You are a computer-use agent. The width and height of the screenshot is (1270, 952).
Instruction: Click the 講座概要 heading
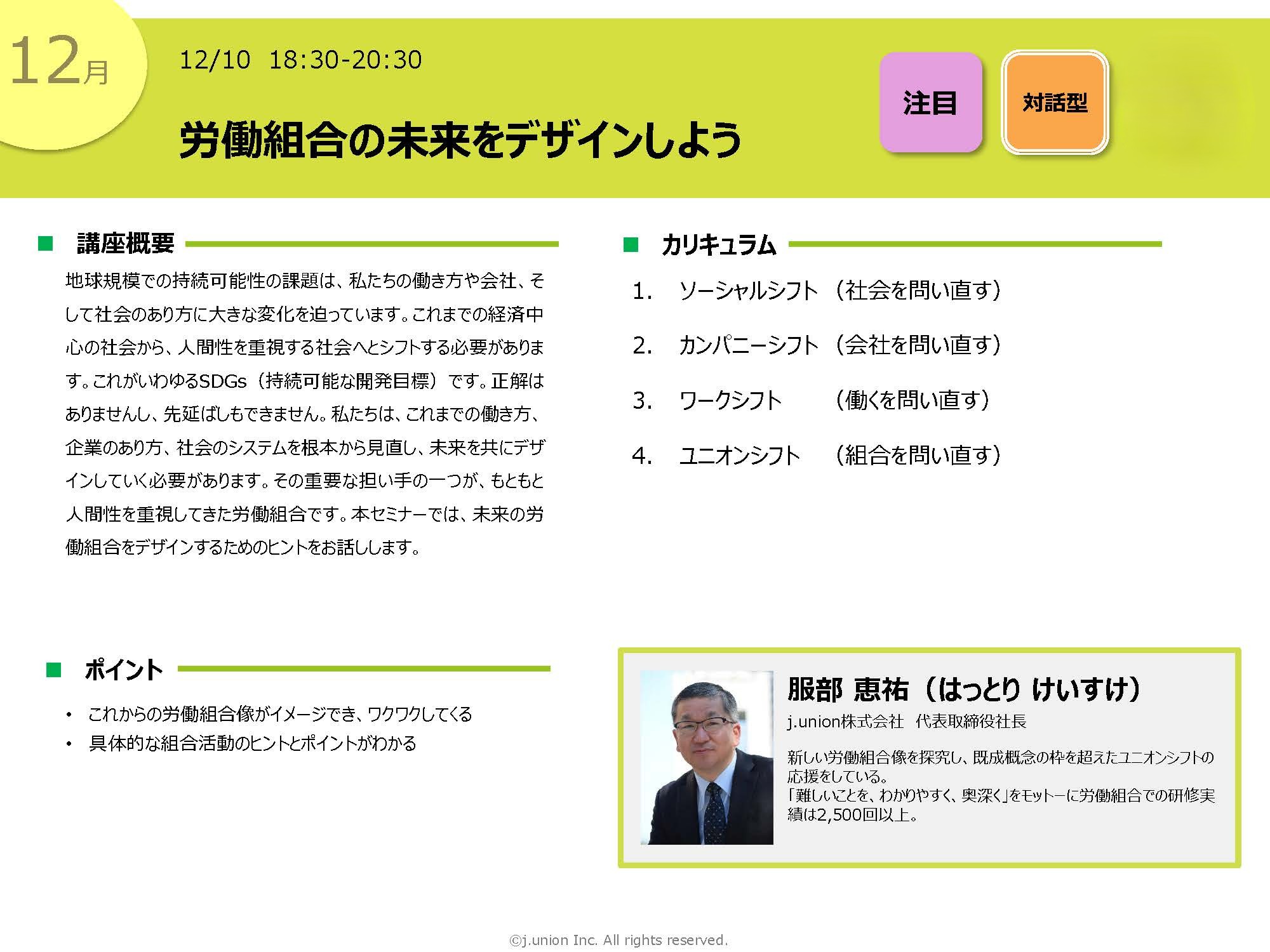click(x=125, y=244)
